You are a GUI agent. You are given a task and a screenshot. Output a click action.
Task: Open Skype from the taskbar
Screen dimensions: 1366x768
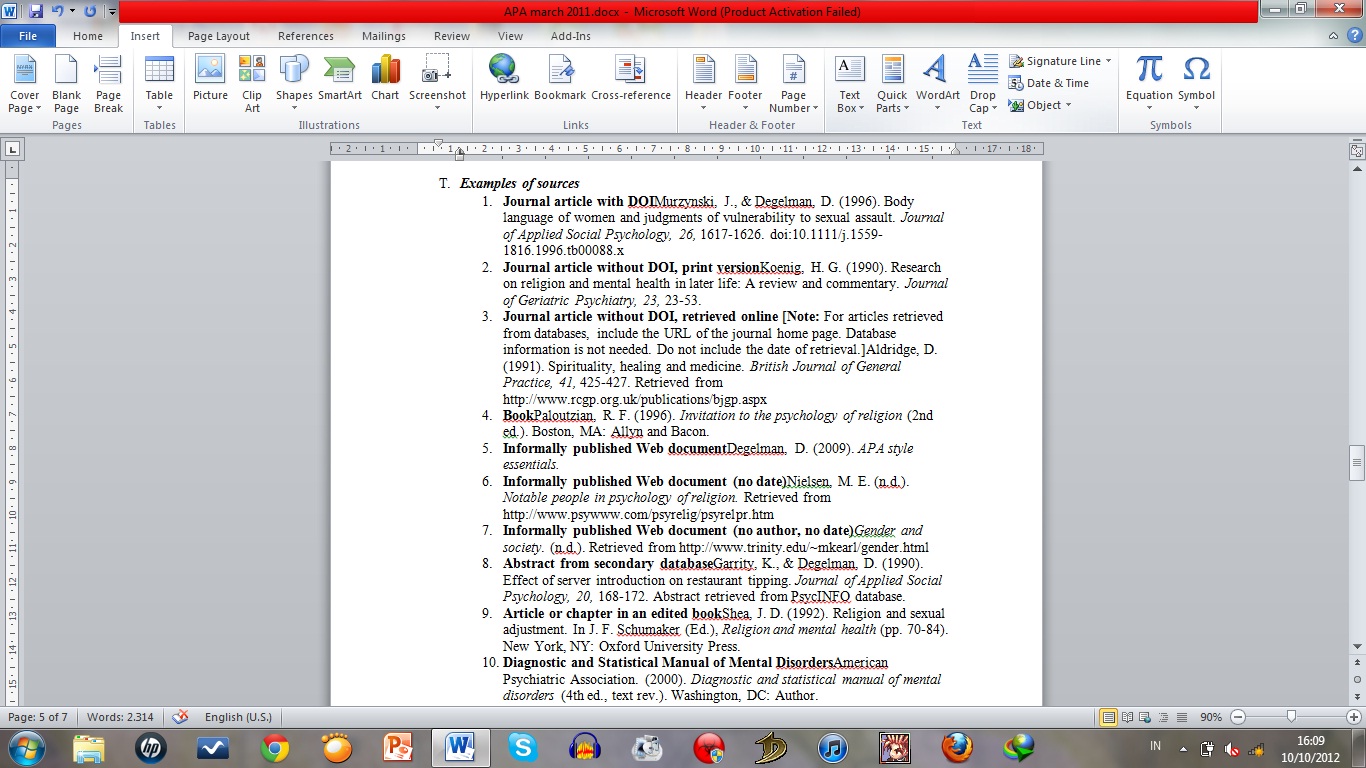click(x=523, y=747)
